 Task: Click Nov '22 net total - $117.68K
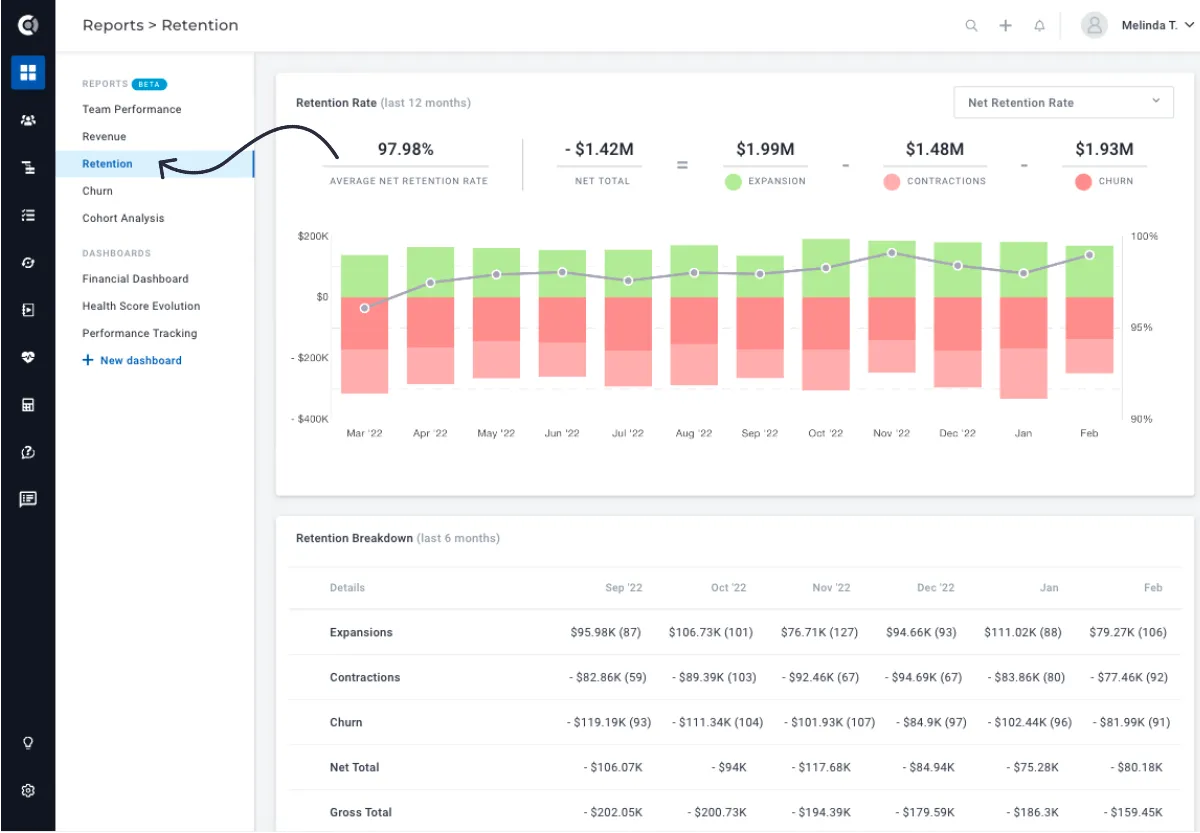(820, 767)
